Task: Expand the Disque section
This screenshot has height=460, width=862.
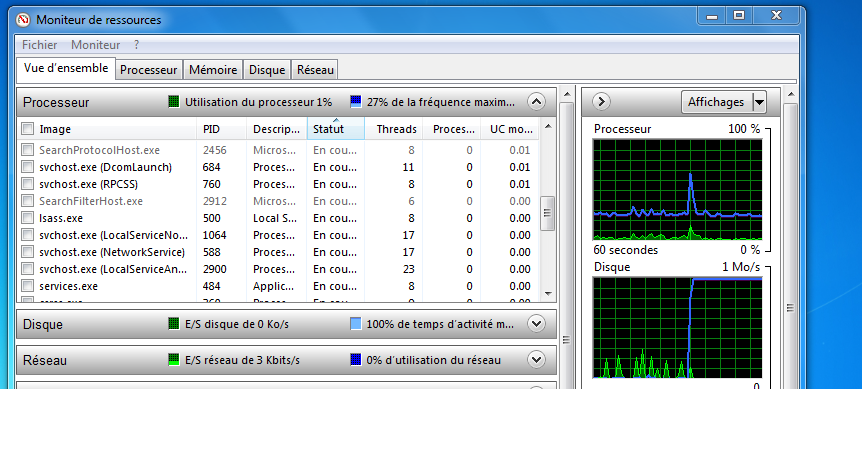Action: [x=536, y=324]
